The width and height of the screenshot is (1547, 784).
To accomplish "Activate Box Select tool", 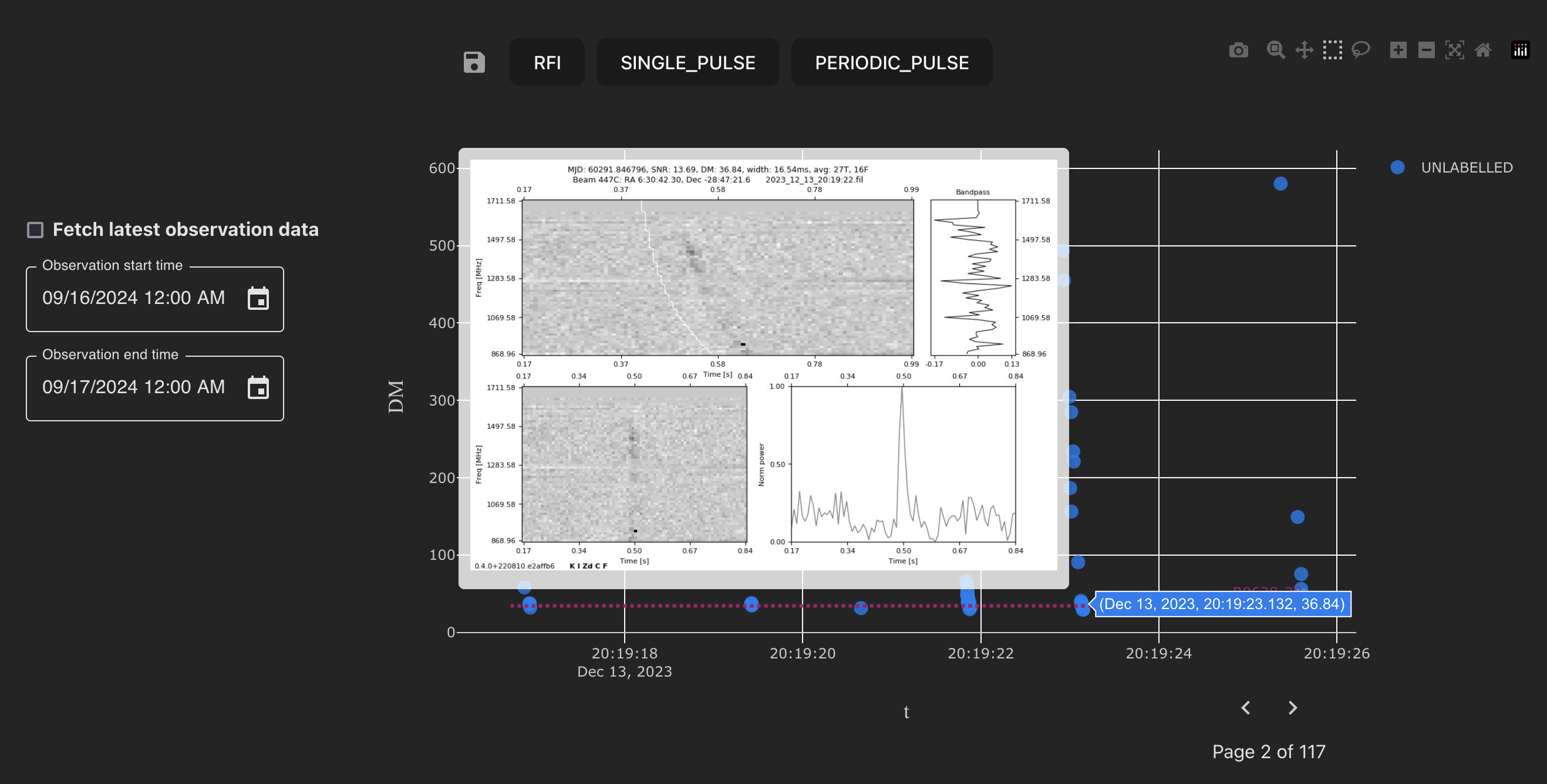I will 1332,50.
